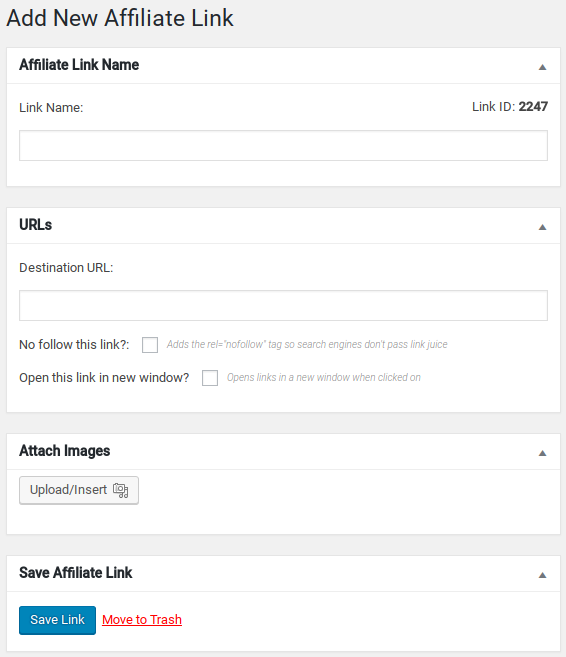Click the Save Link button
The height and width of the screenshot is (657, 566).
[x=57, y=620]
